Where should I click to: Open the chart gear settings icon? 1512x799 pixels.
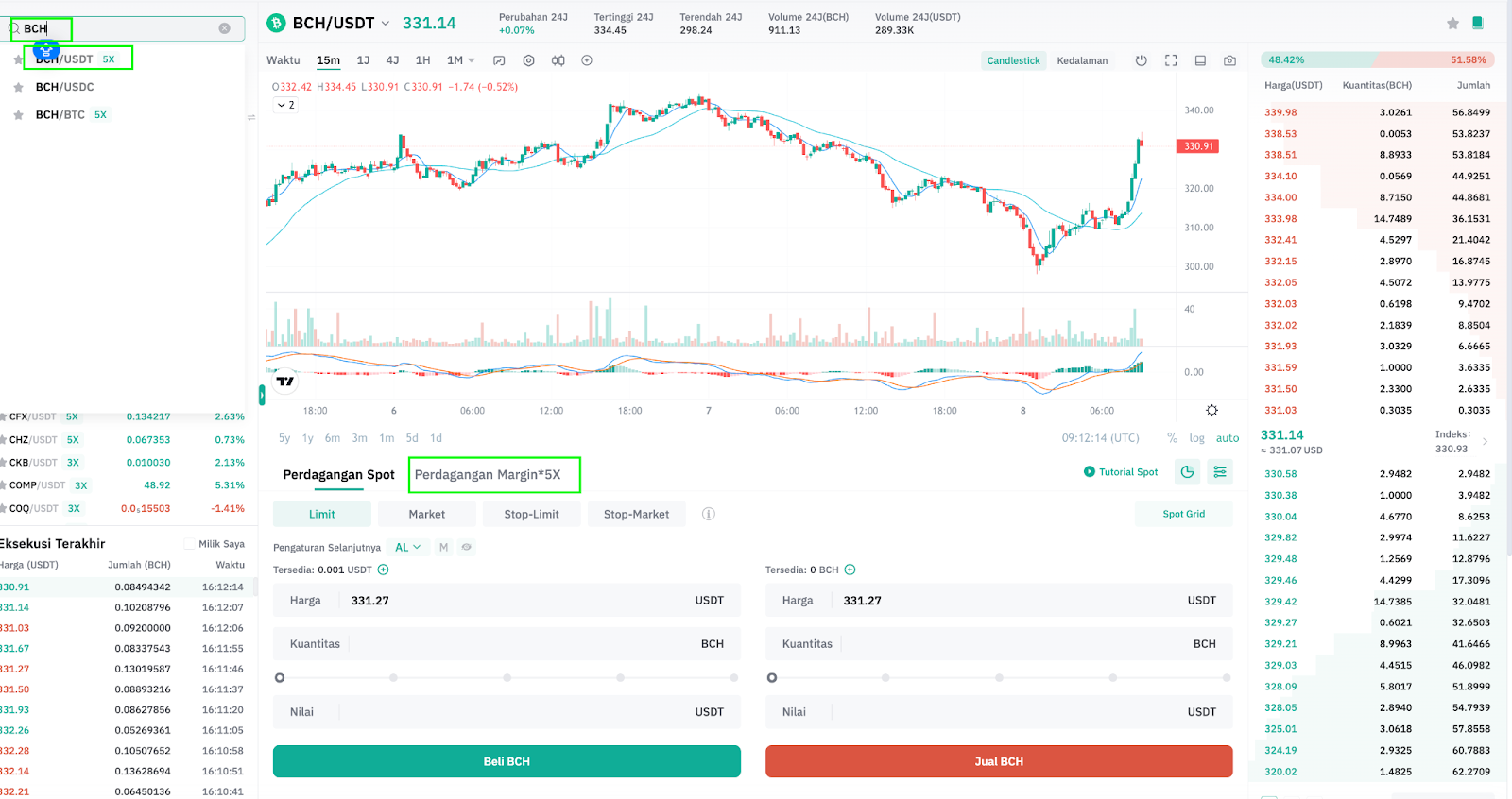pos(1211,410)
